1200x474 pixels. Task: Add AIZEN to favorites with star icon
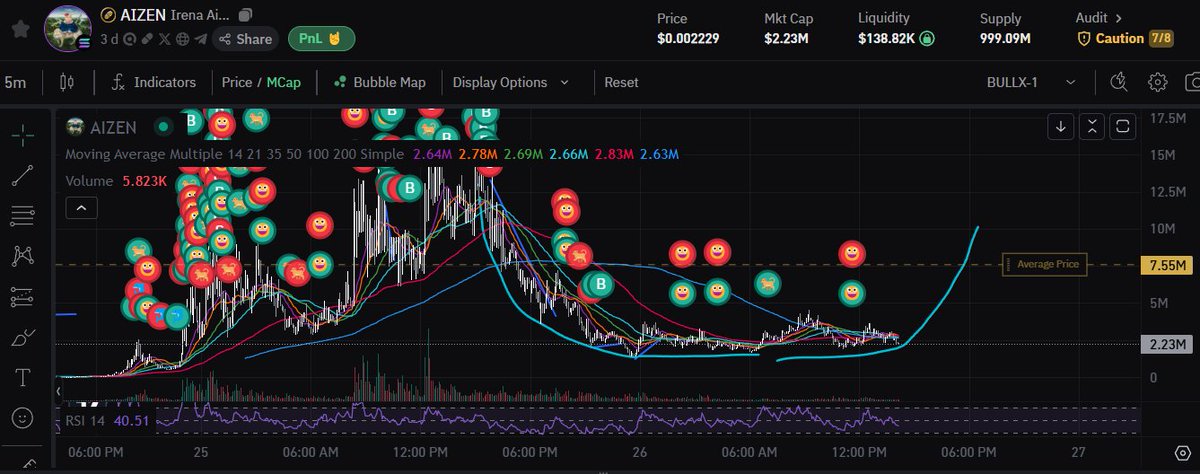[21, 29]
